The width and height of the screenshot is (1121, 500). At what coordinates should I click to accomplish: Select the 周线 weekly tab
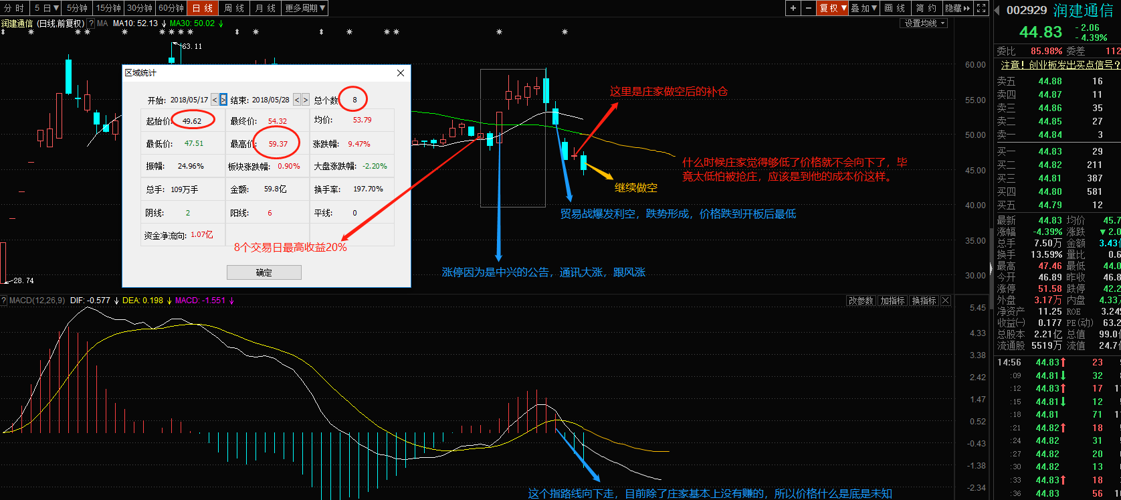(232, 9)
